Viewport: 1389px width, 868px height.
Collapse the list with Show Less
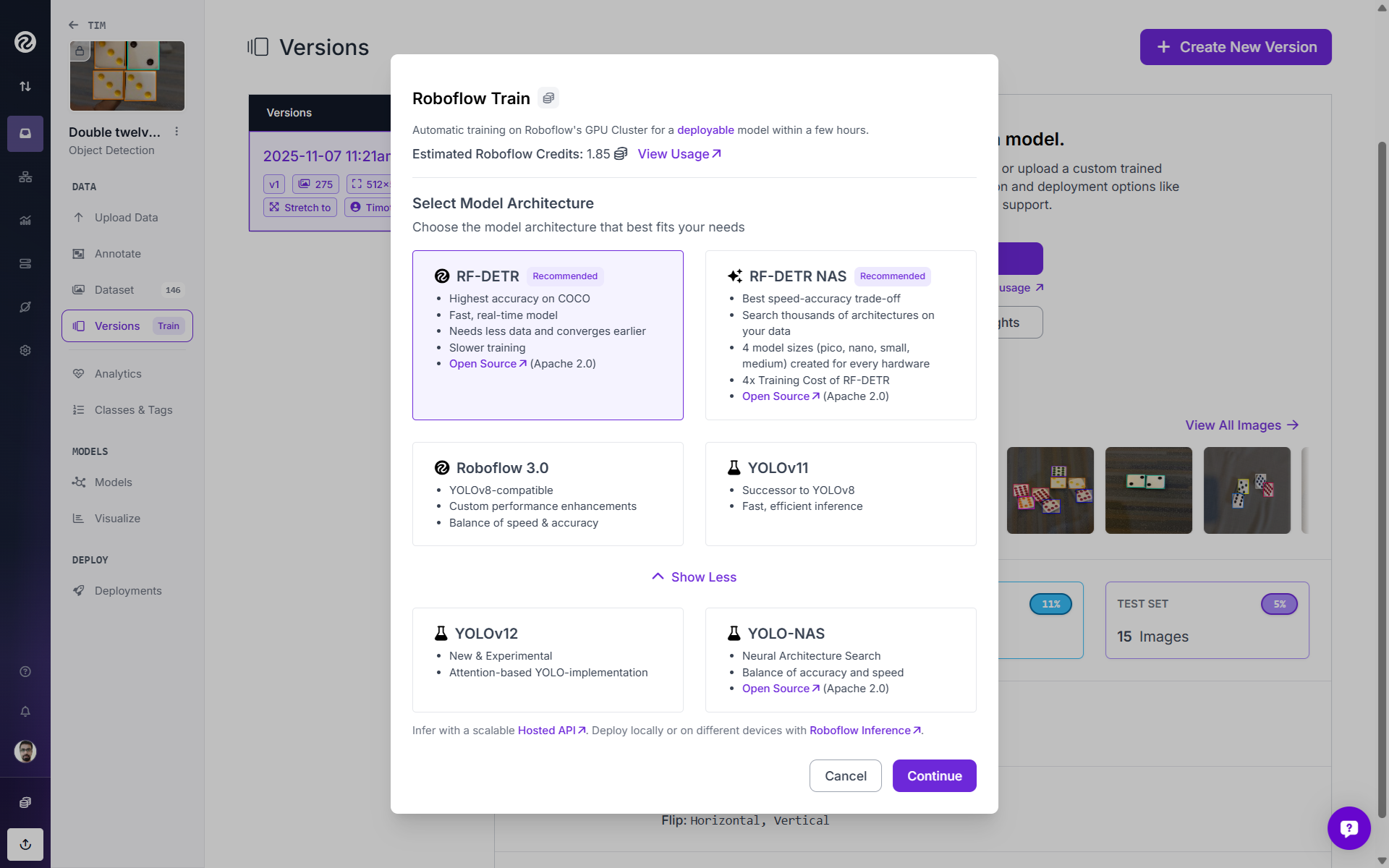point(694,576)
